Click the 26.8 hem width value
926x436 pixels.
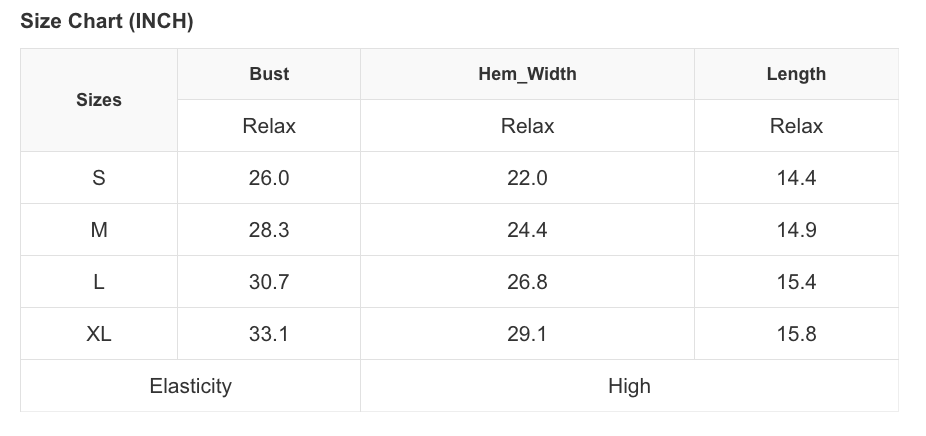(527, 282)
